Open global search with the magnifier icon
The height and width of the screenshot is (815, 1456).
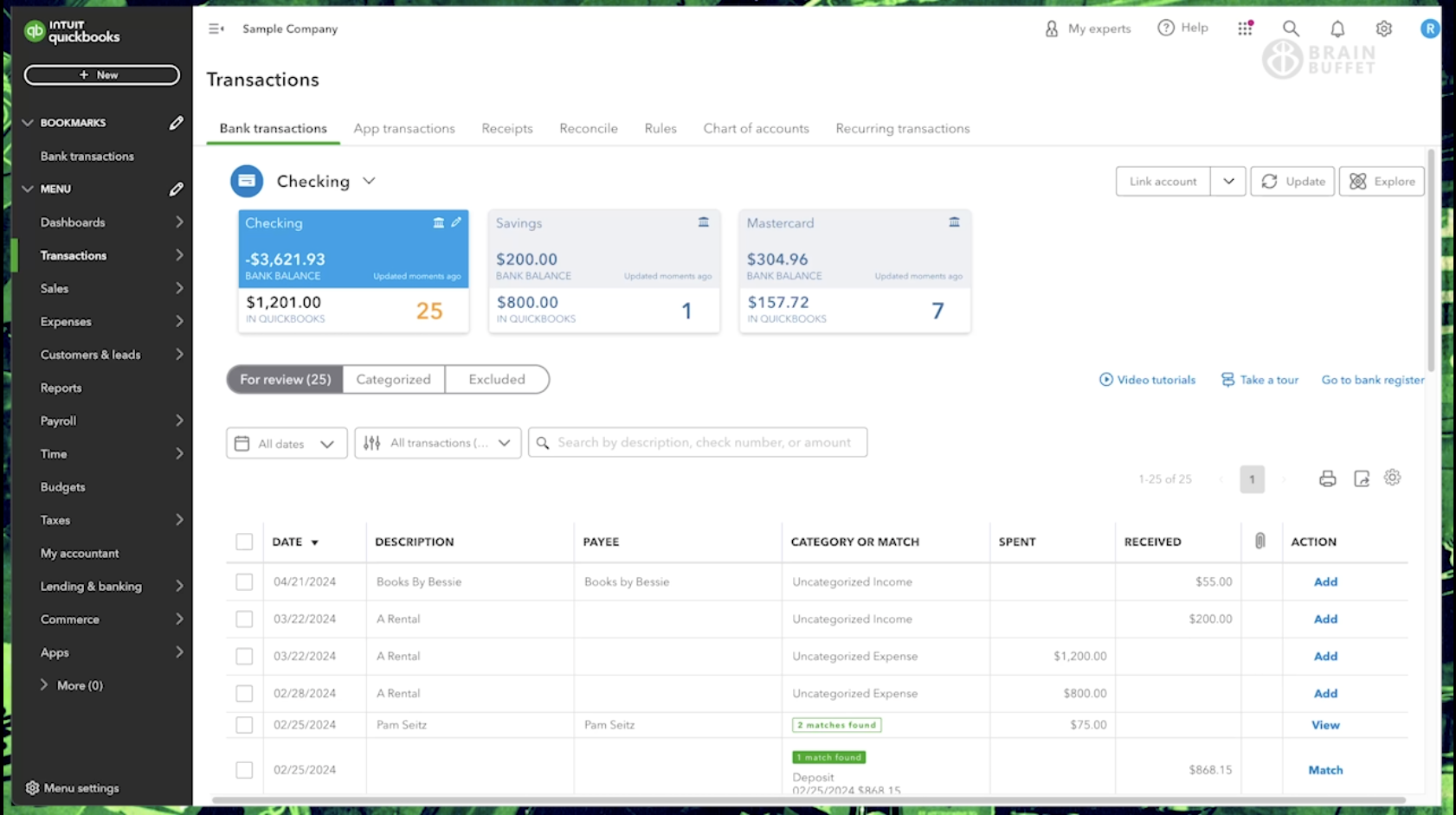(x=1291, y=29)
